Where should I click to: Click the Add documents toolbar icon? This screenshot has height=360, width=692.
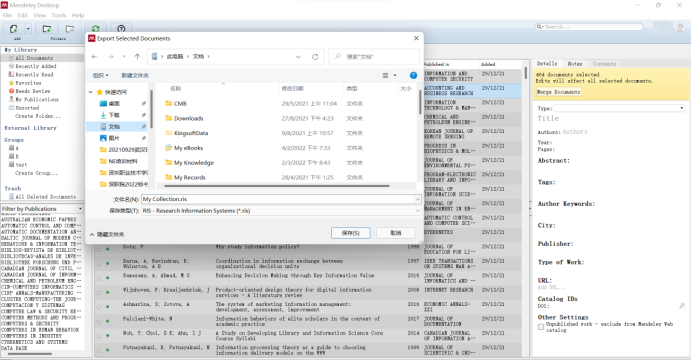point(14,29)
